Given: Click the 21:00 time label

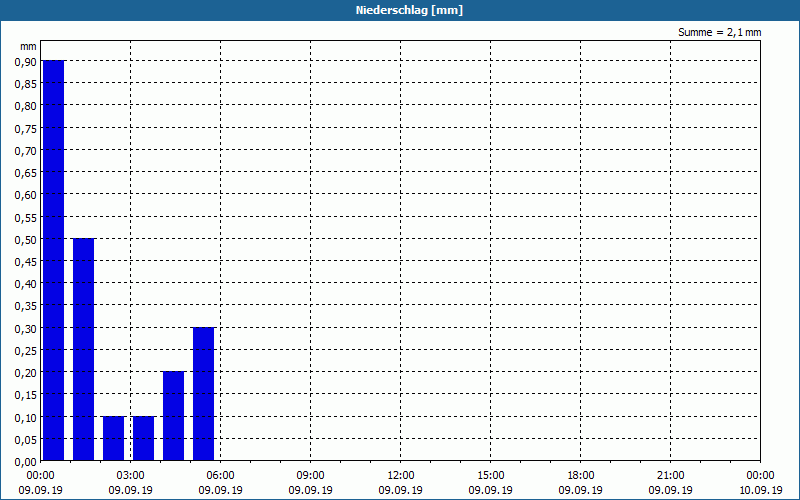Looking at the screenshot, I should pos(670,476).
